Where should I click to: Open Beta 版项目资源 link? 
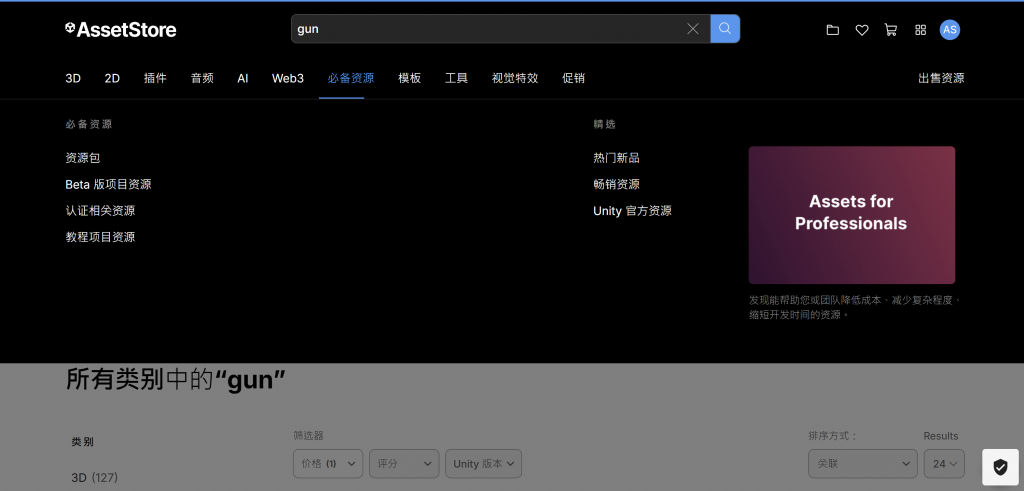point(108,184)
